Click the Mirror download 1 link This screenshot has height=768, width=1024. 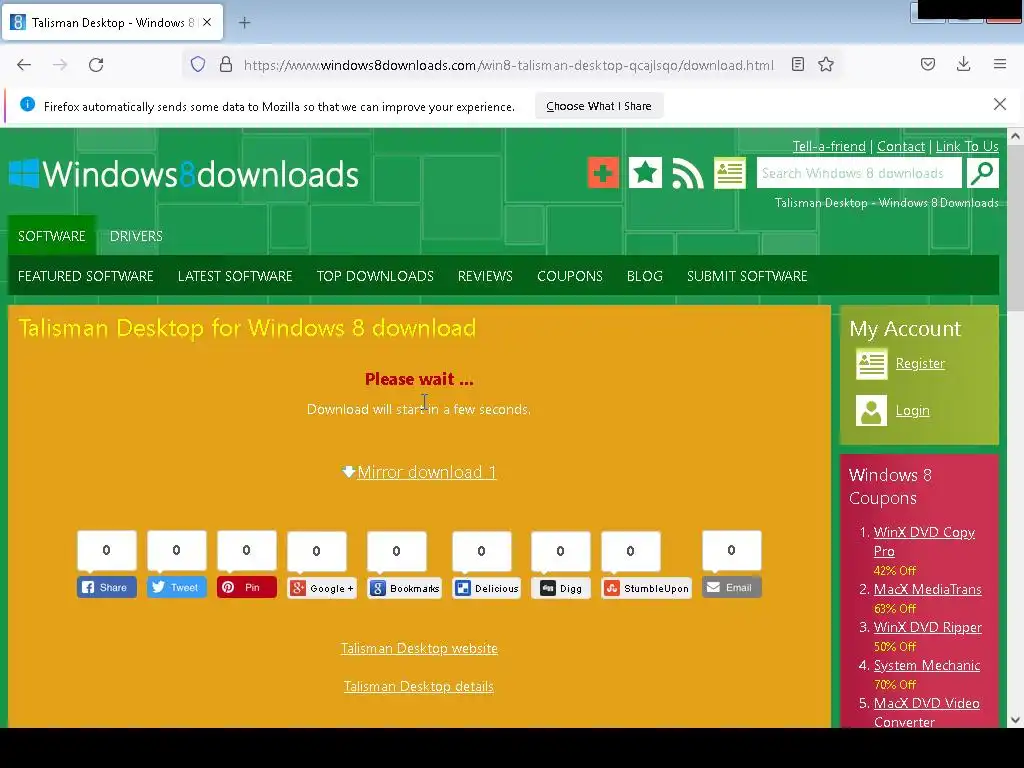tap(426, 472)
